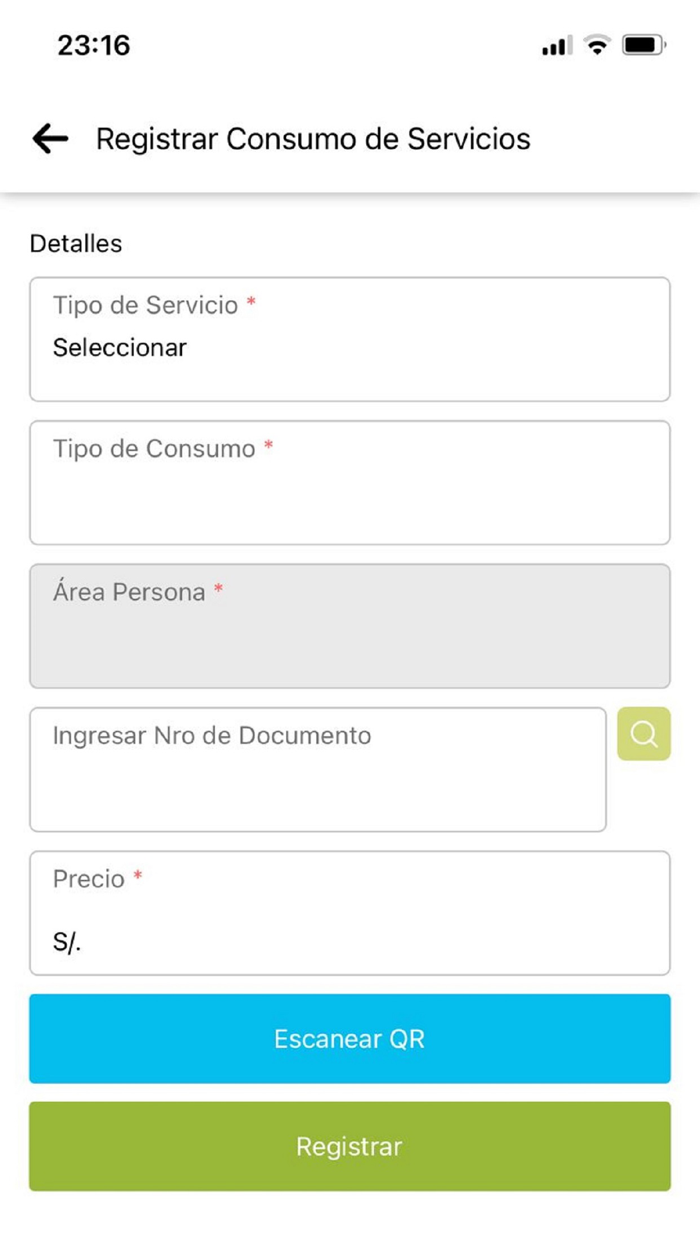700x1244 pixels.
Task: Tap the Wi-Fi indicator in status bar
Action: [597, 44]
